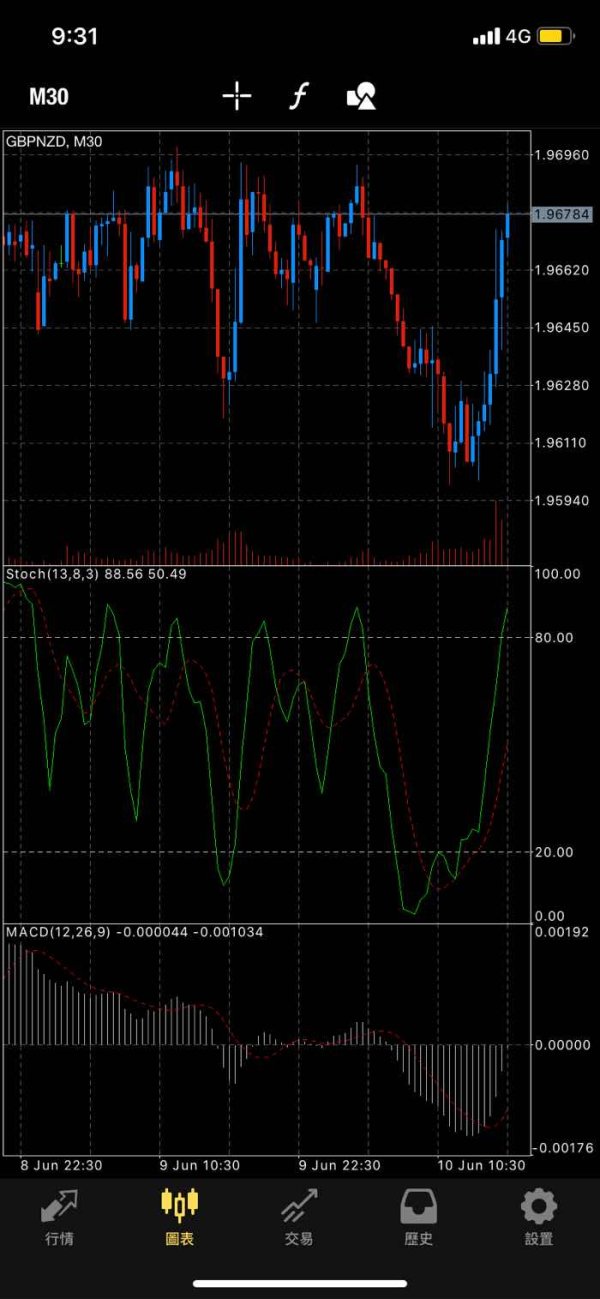
Task: Tap the MACD 0.00192 scale value
Action: click(564, 932)
